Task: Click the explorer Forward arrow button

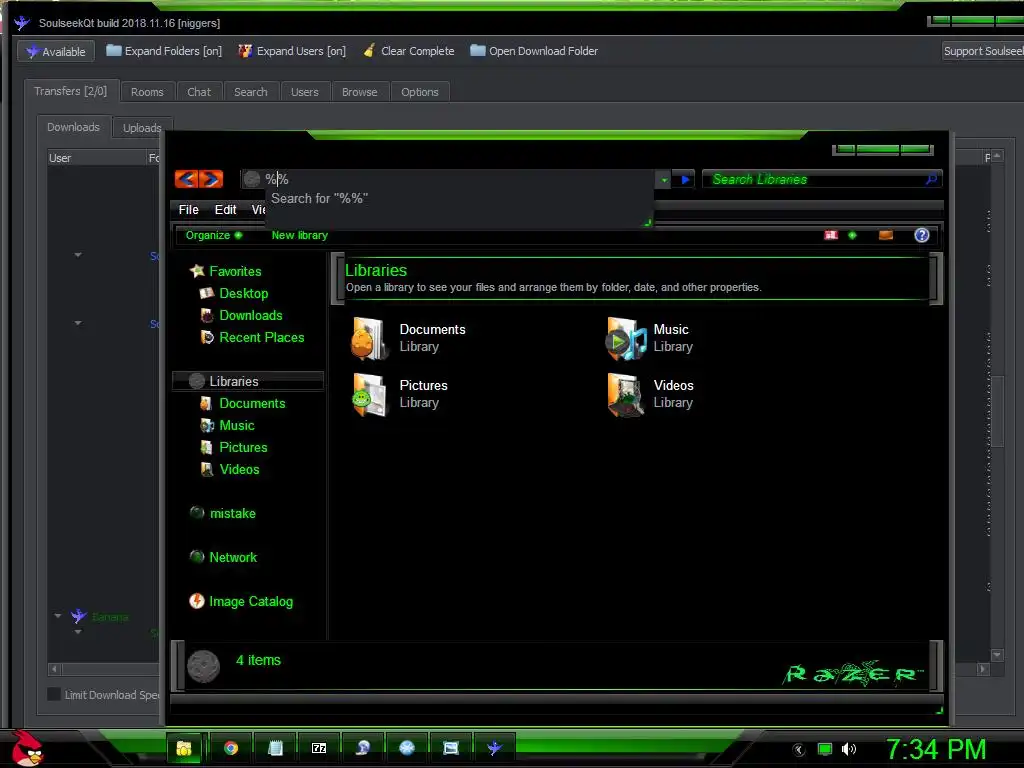Action: (211, 179)
